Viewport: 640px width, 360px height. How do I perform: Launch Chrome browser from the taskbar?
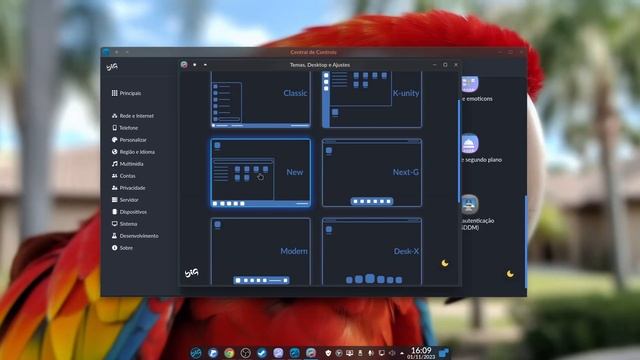pos(229,353)
